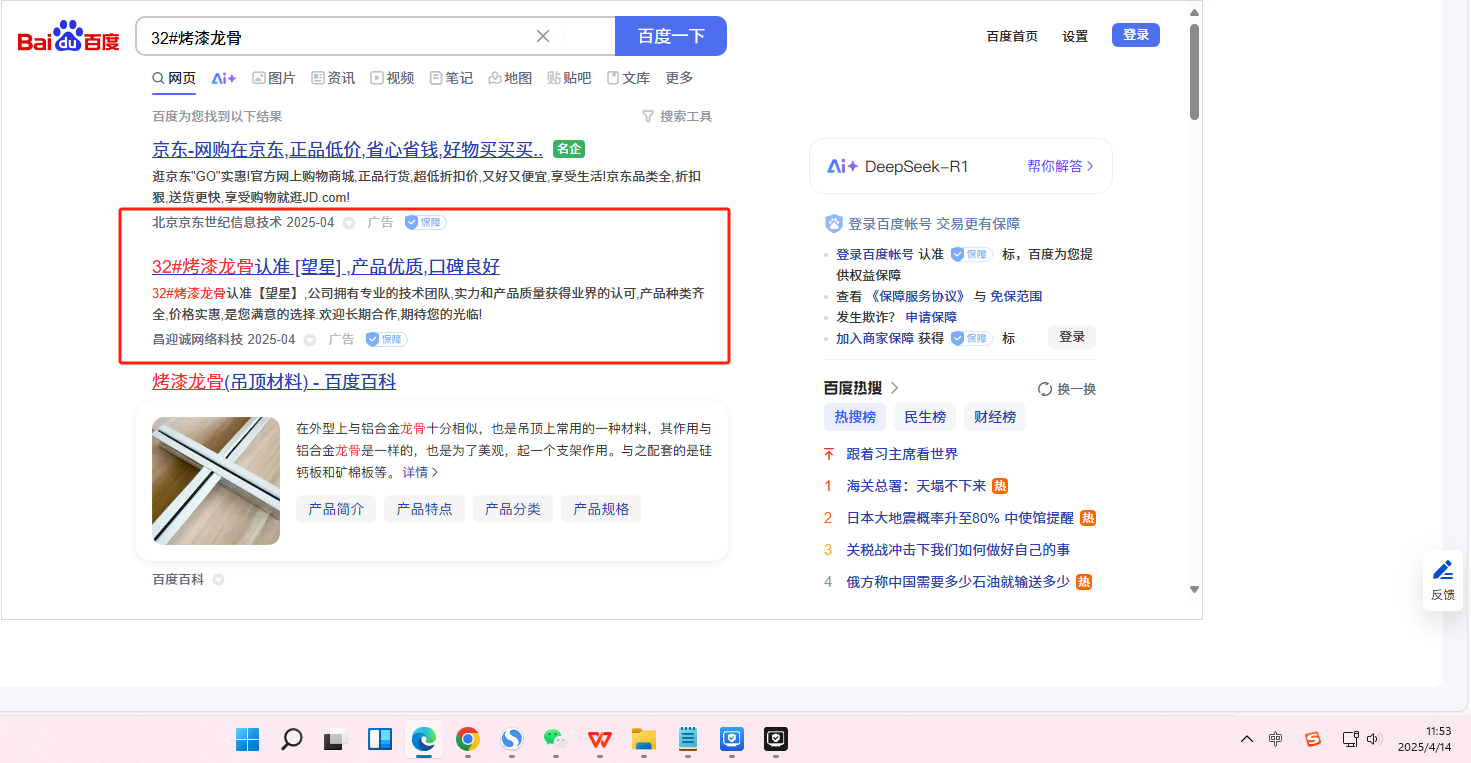Open the AI search tab icon

coord(223,78)
